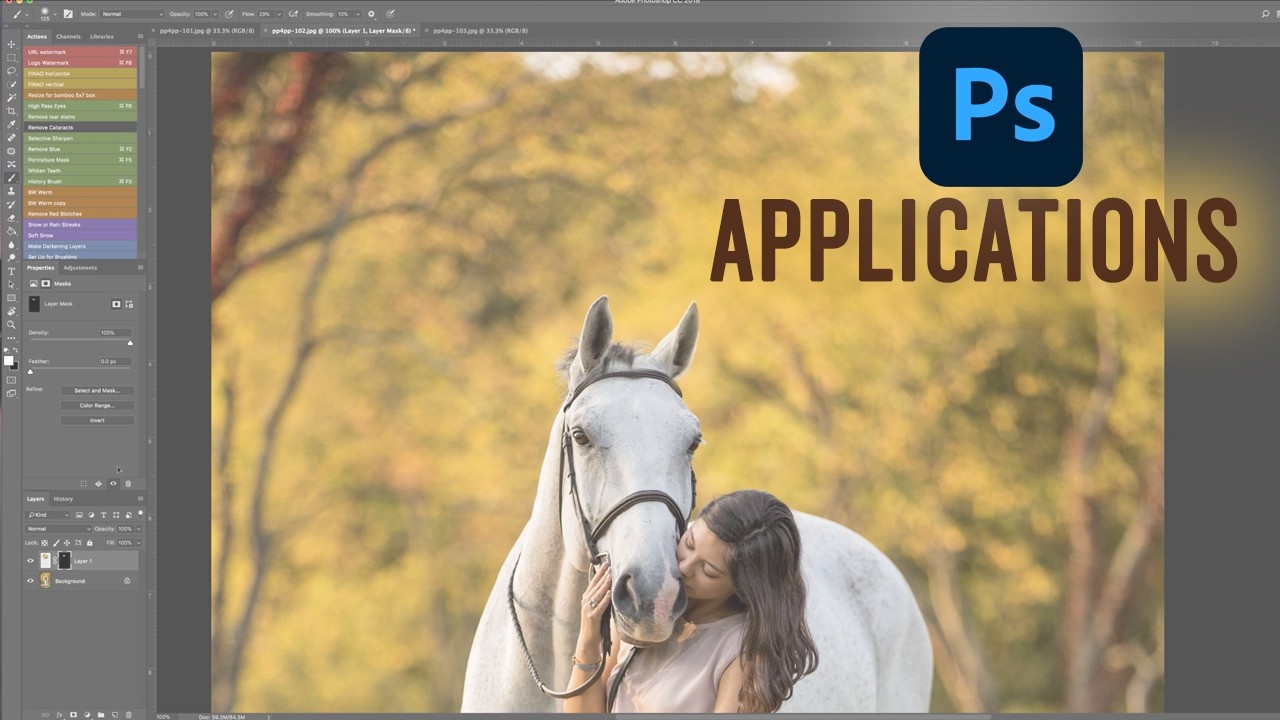Click the apply mask icon in Properties

[98, 484]
